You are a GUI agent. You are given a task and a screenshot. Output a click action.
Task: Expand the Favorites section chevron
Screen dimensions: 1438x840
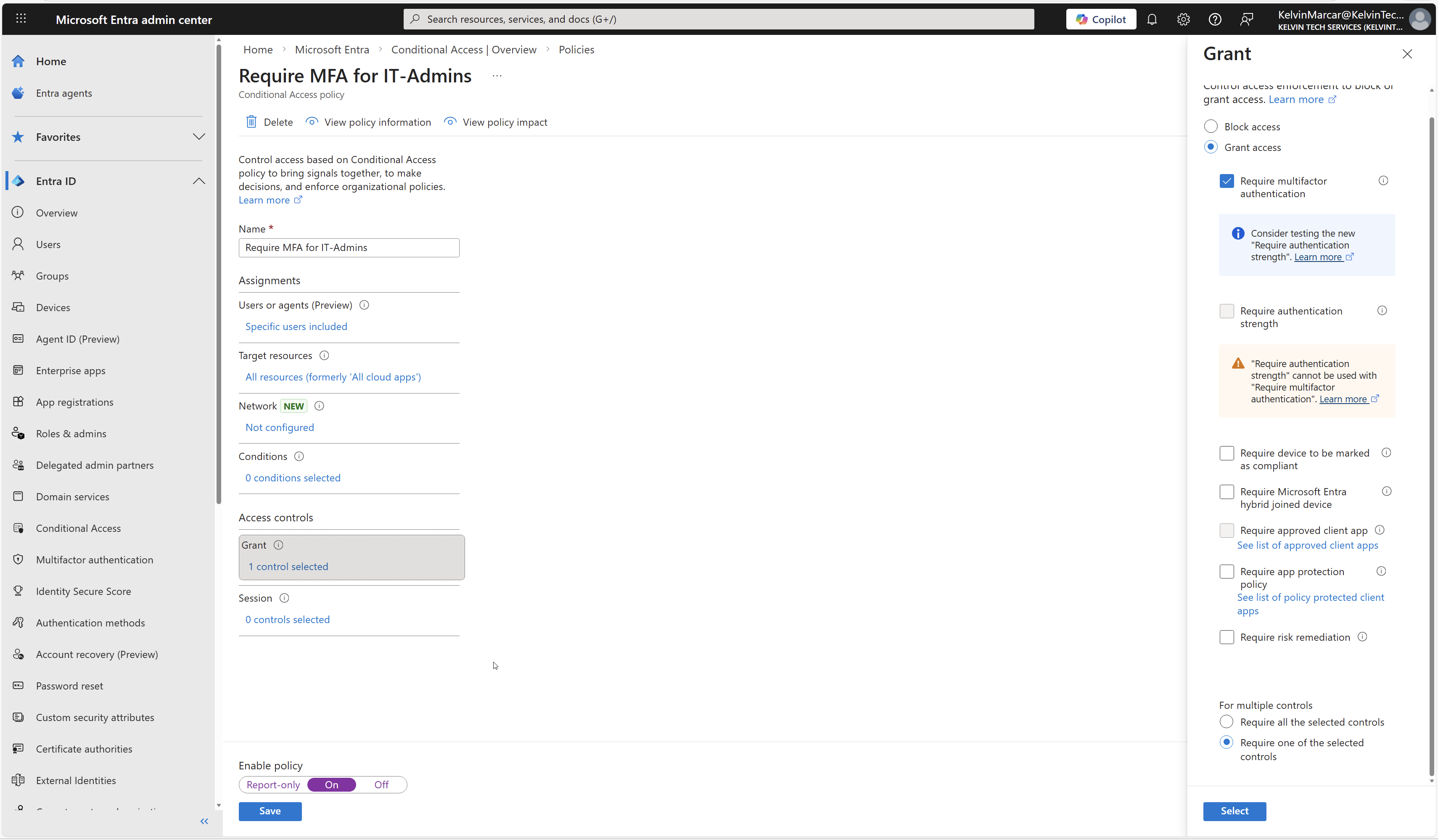[x=198, y=137]
